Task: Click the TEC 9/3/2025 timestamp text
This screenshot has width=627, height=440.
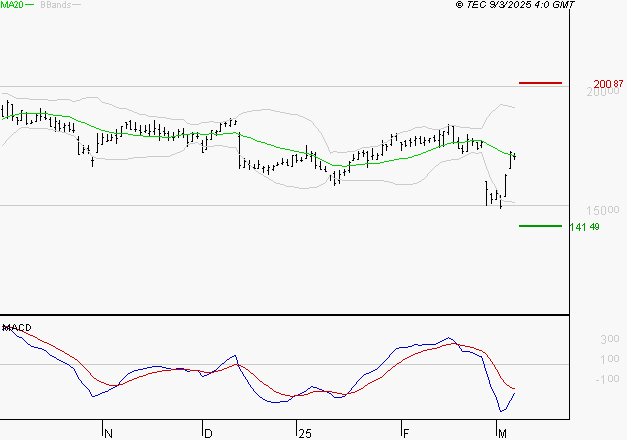Action: pos(515,5)
